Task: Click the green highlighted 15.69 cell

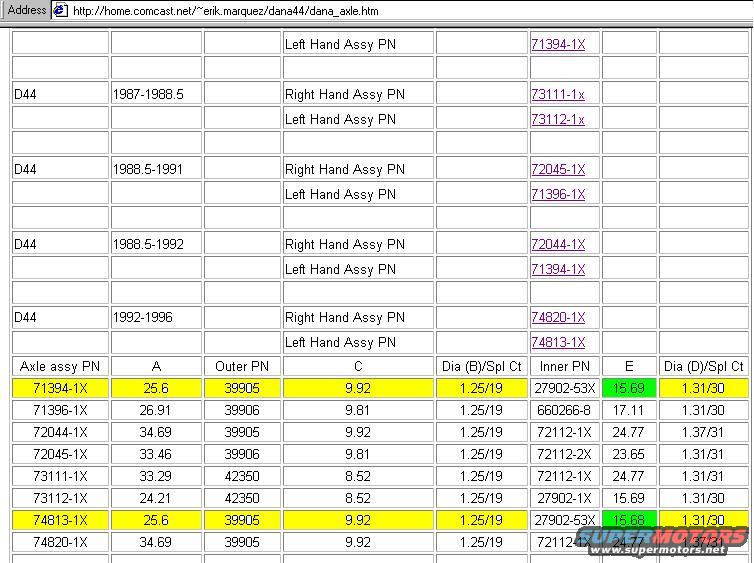Action: pos(628,388)
